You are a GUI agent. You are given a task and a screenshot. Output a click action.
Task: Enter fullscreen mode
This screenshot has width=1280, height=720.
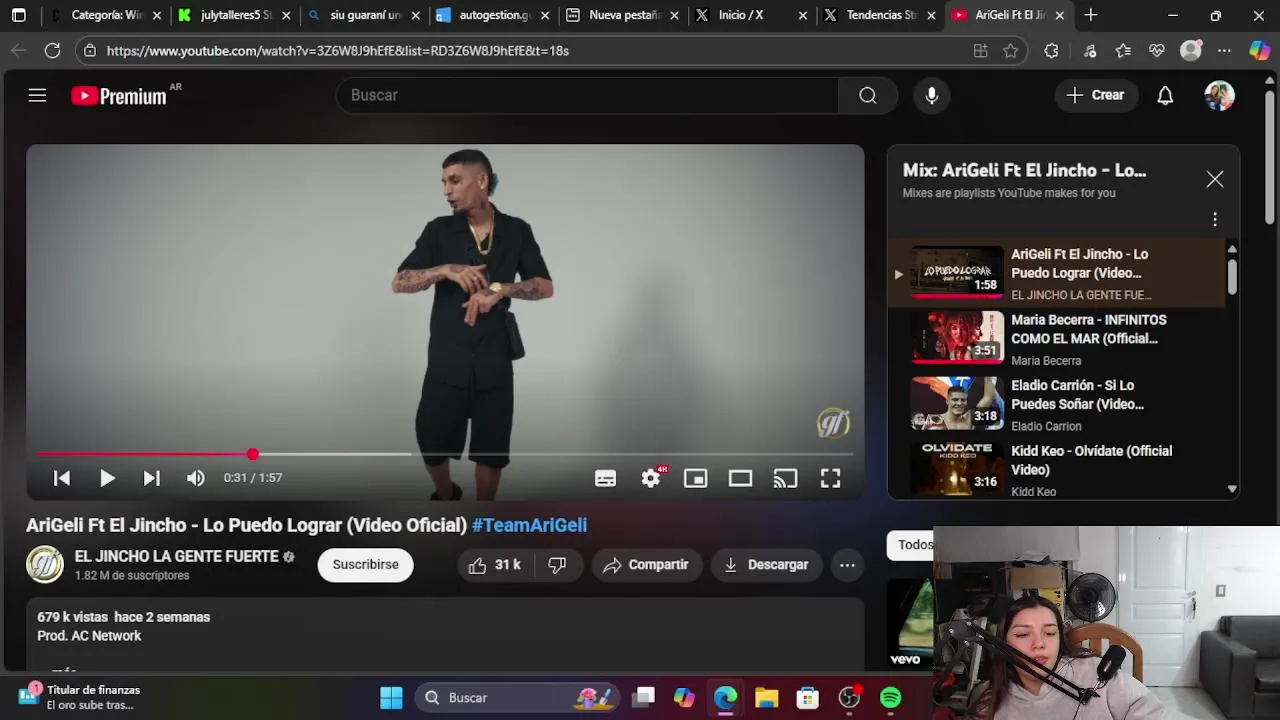[x=830, y=478]
